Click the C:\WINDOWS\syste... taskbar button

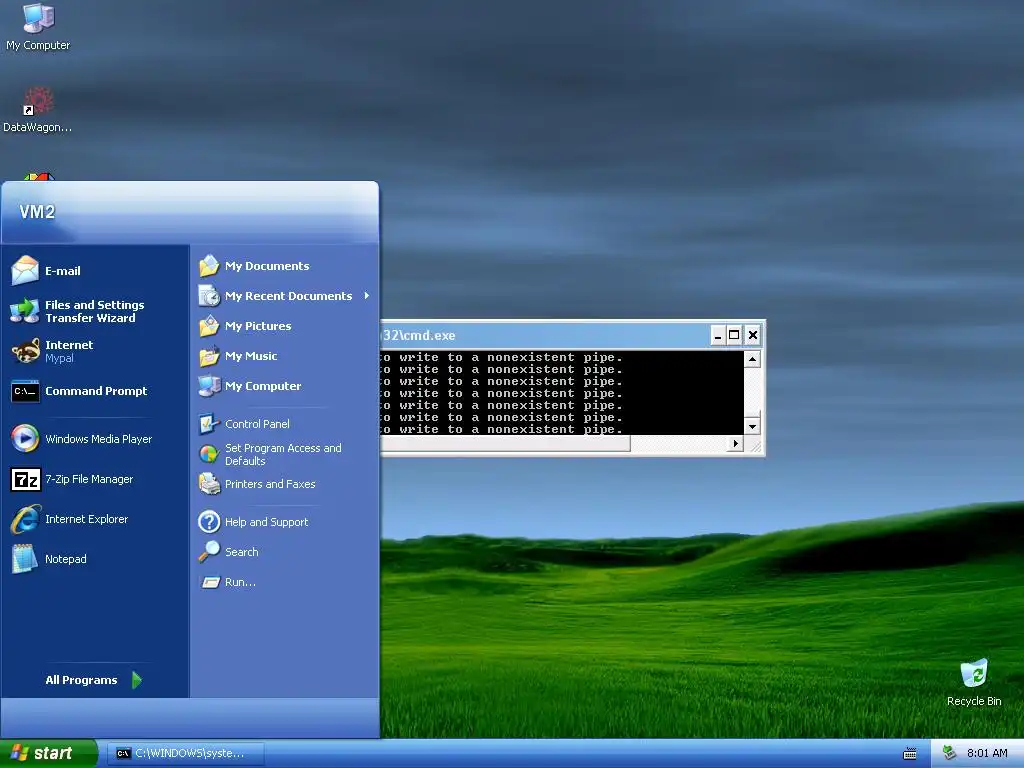tap(185, 753)
